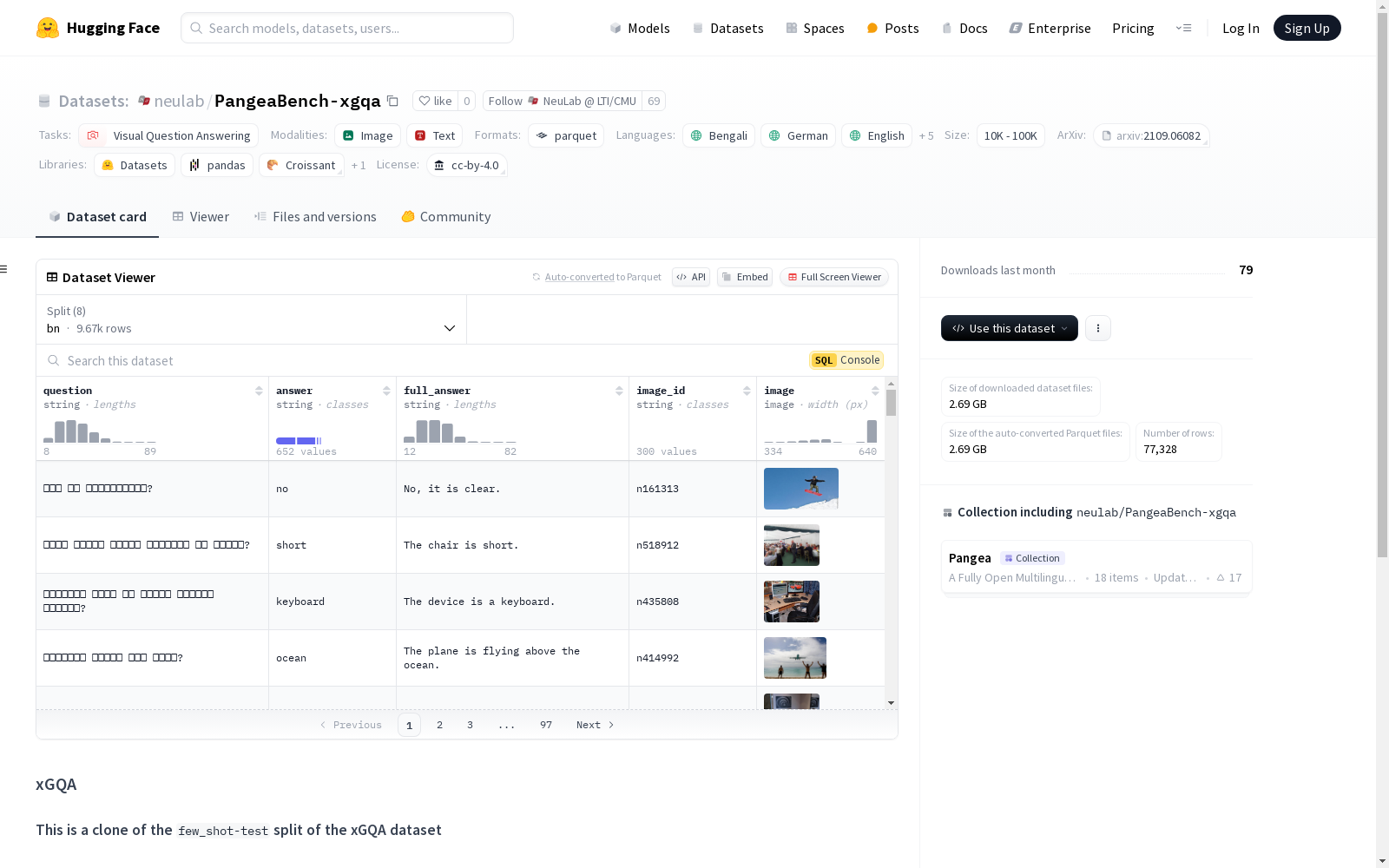Viewport: 1389px width, 868px height.
Task: Select the Bengali language tag
Action: click(719, 135)
